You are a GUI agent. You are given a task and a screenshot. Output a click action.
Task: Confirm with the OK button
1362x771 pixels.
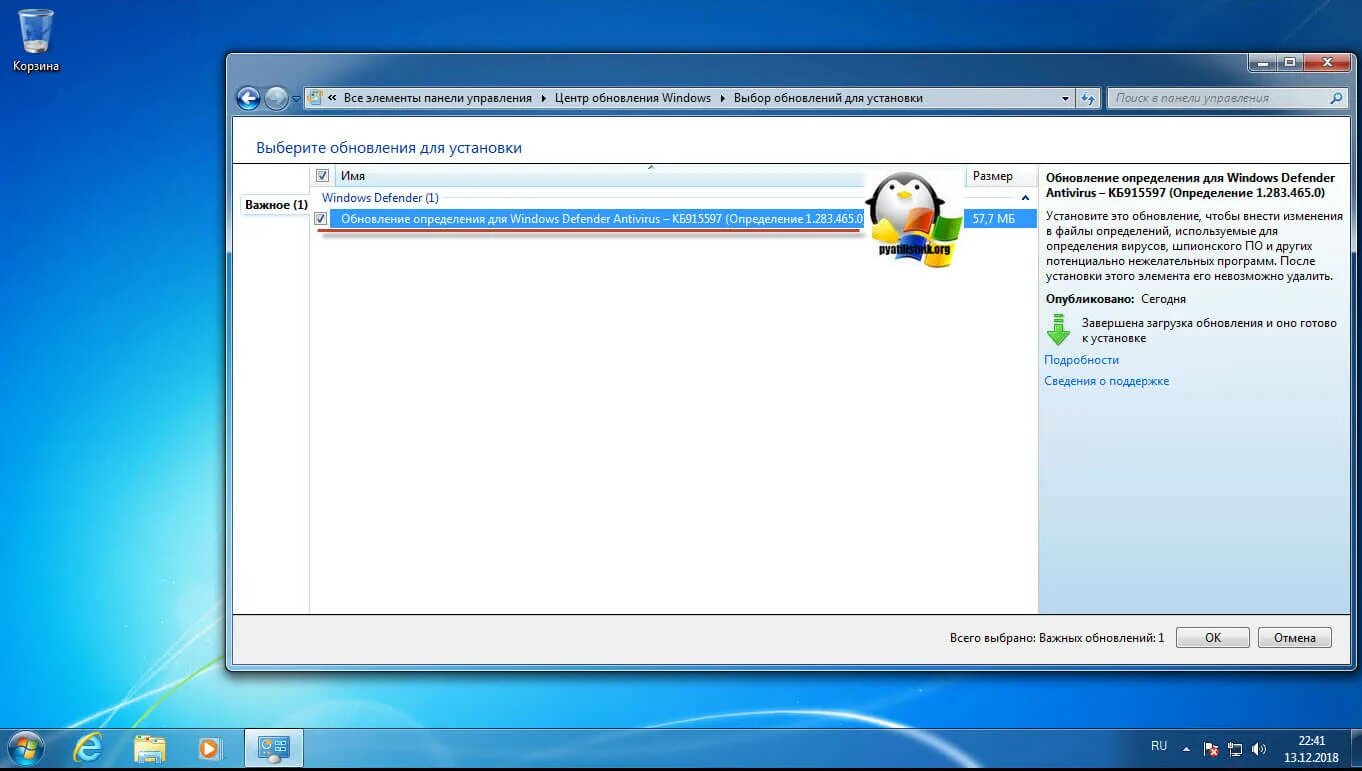[x=1212, y=638]
